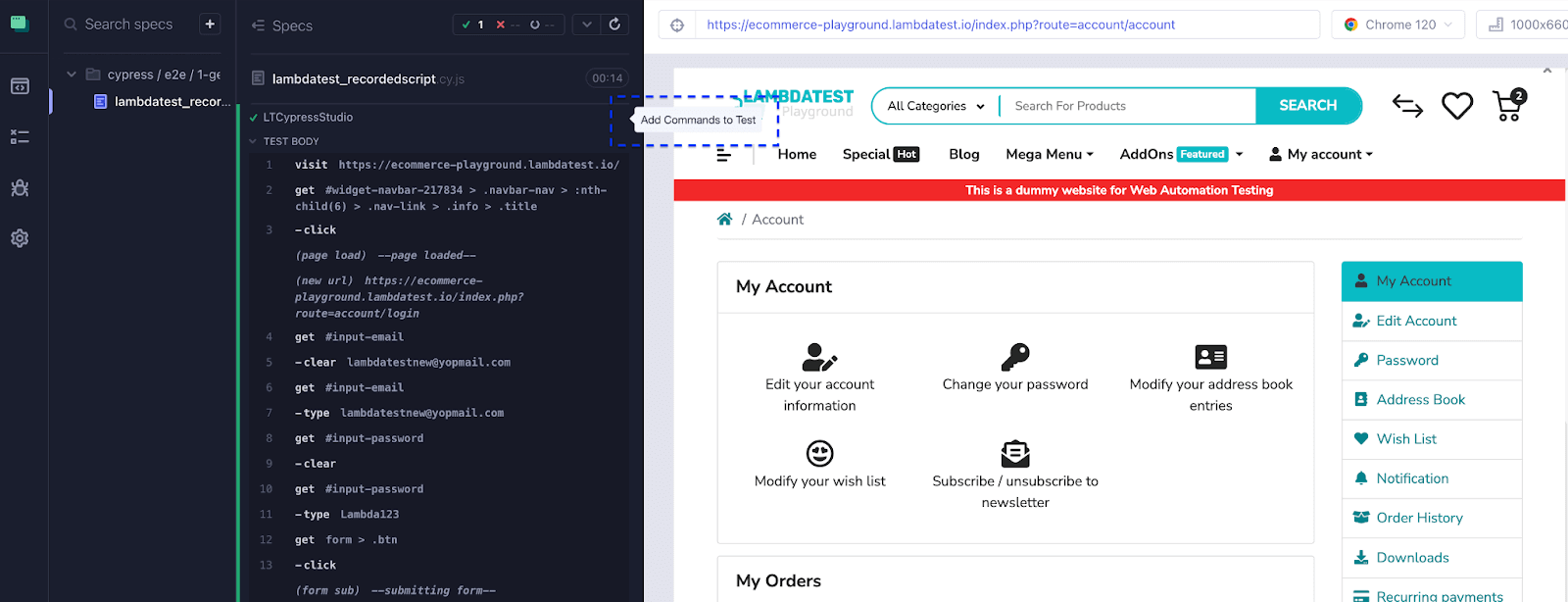Screen dimensions: 1568x602
Task: Open the Mega Menu navigation item
Action: (1049, 154)
